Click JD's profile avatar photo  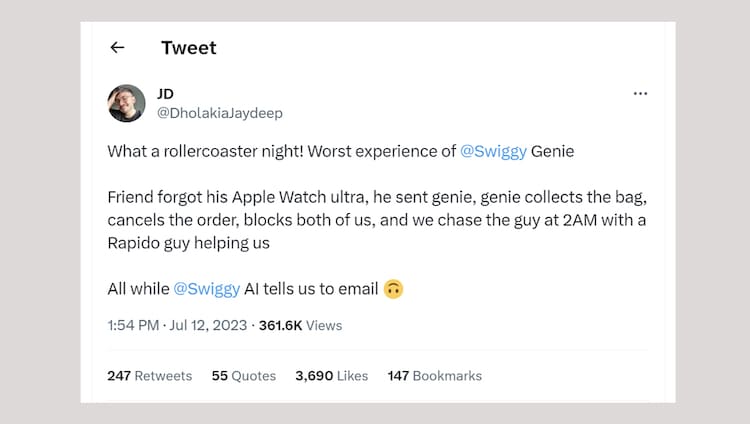pyautogui.click(x=127, y=103)
